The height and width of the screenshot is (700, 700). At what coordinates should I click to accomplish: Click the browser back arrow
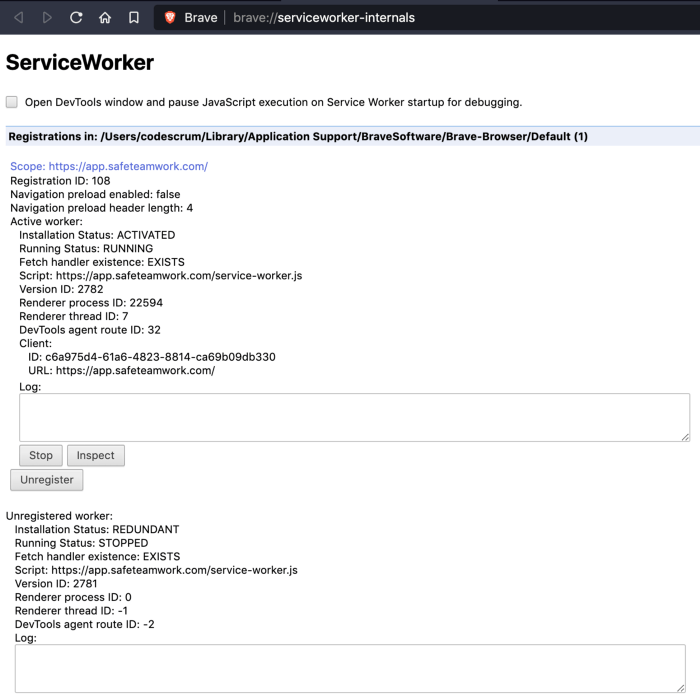tap(18, 18)
